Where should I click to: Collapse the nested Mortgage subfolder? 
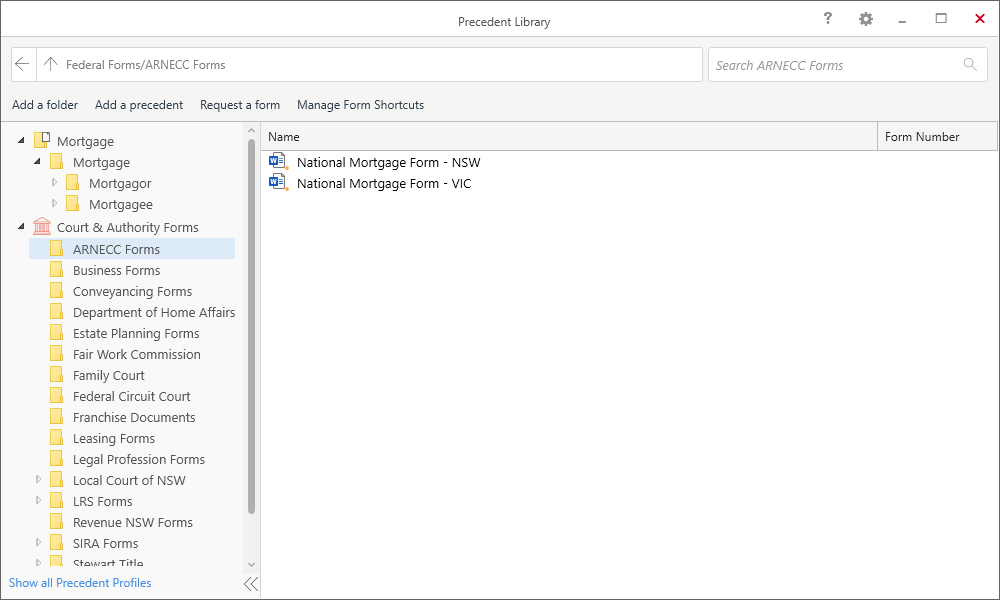click(x=37, y=161)
